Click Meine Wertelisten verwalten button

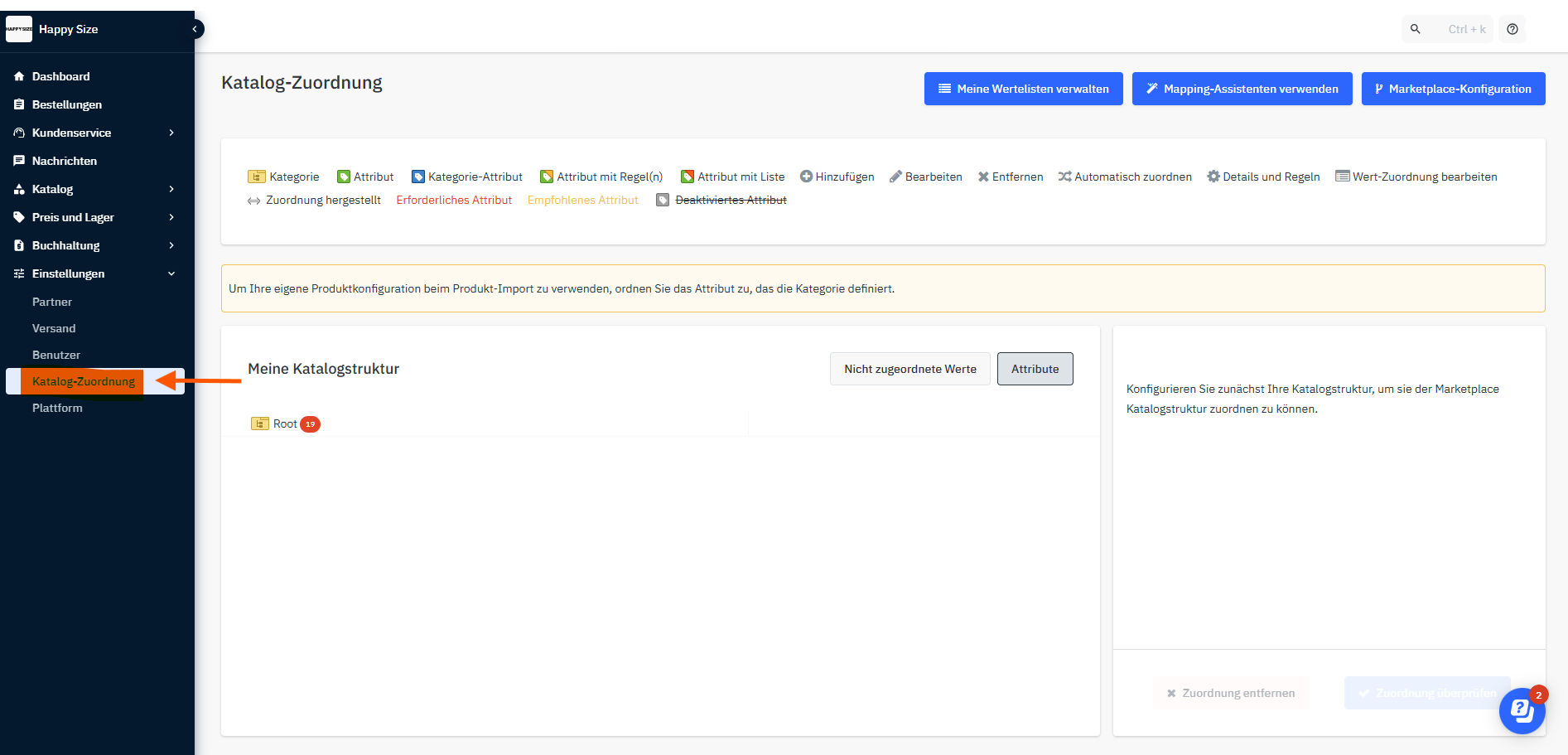click(1023, 89)
